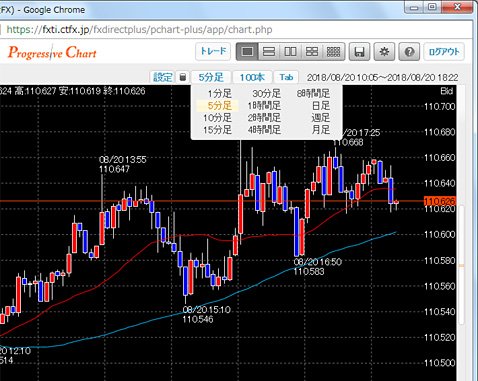Select 日足 from the timeframe list
Screen dimensions: 478x381
[321, 106]
